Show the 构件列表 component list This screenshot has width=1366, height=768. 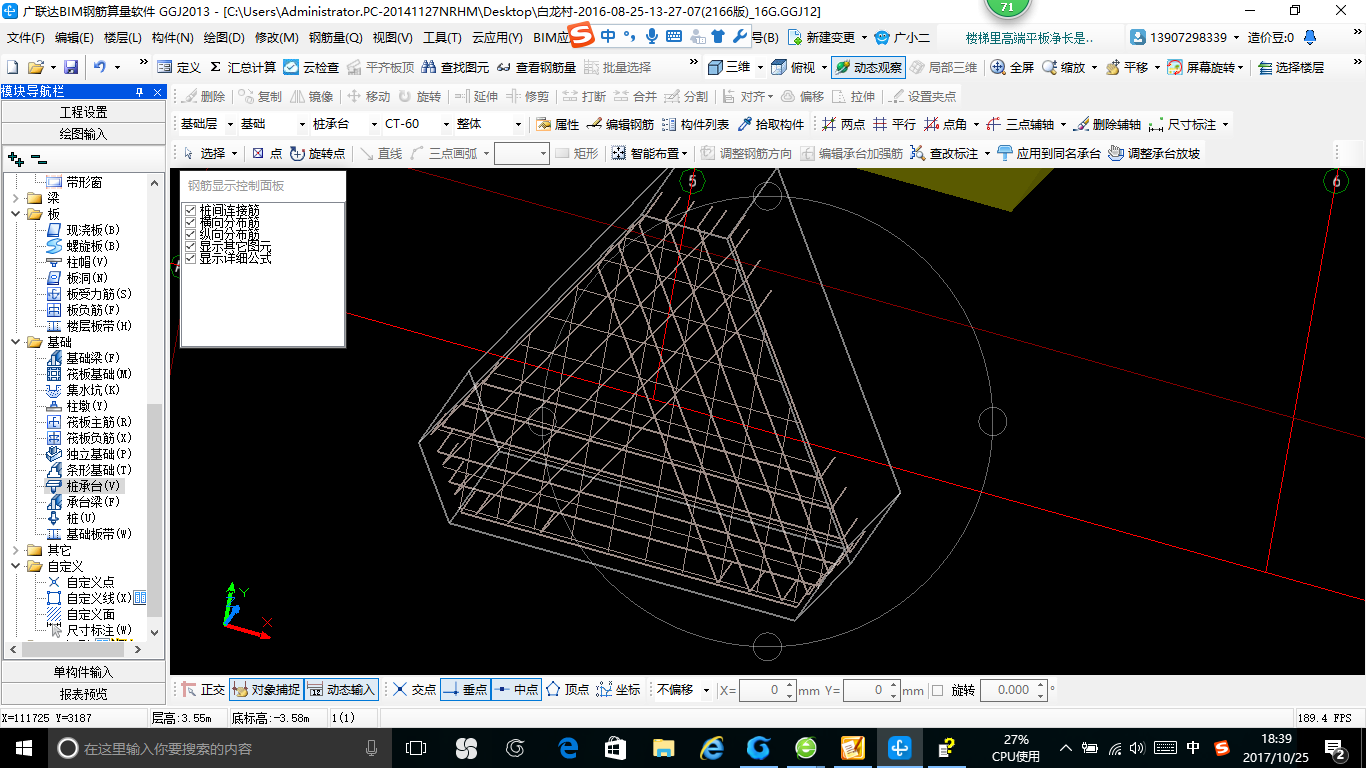point(696,124)
